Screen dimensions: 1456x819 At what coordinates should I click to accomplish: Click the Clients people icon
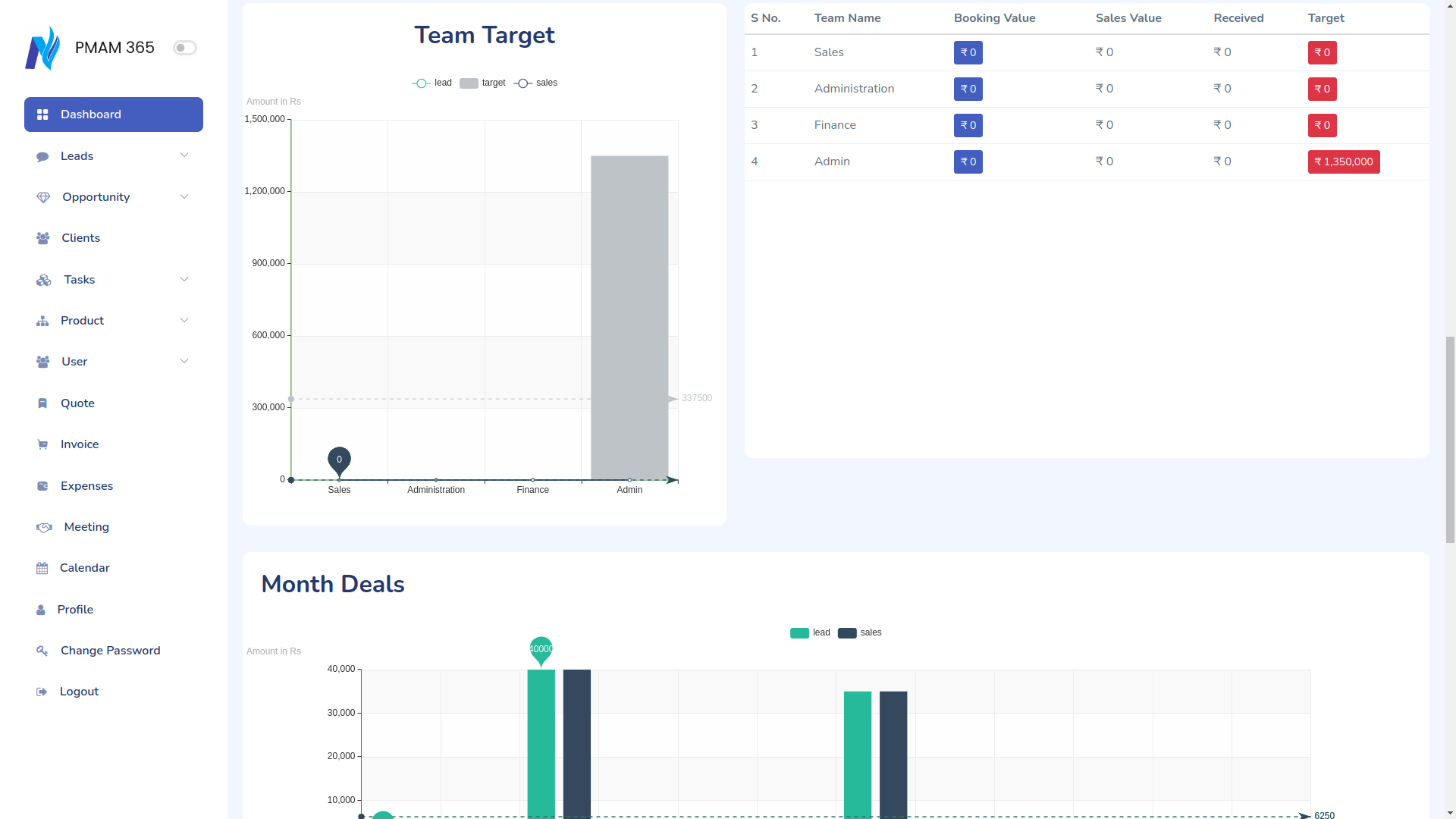click(43, 238)
